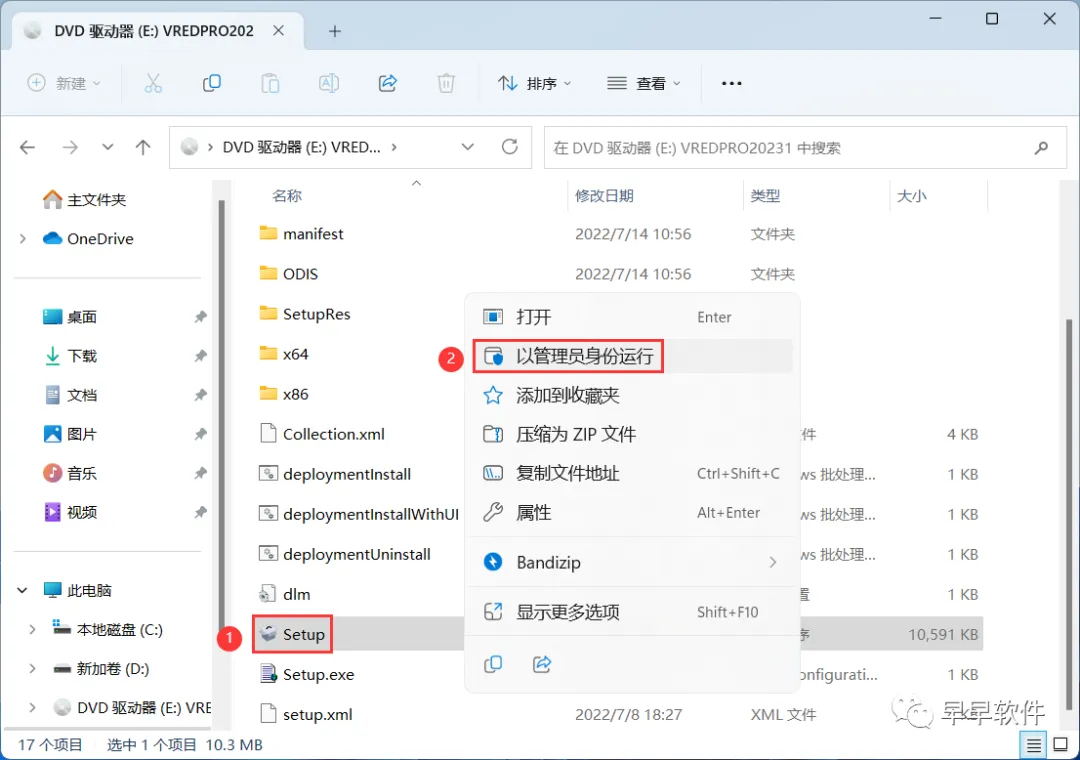Screen dimensions: 1080x760
Task: Open the Bandizip submenu
Action: click(632, 562)
